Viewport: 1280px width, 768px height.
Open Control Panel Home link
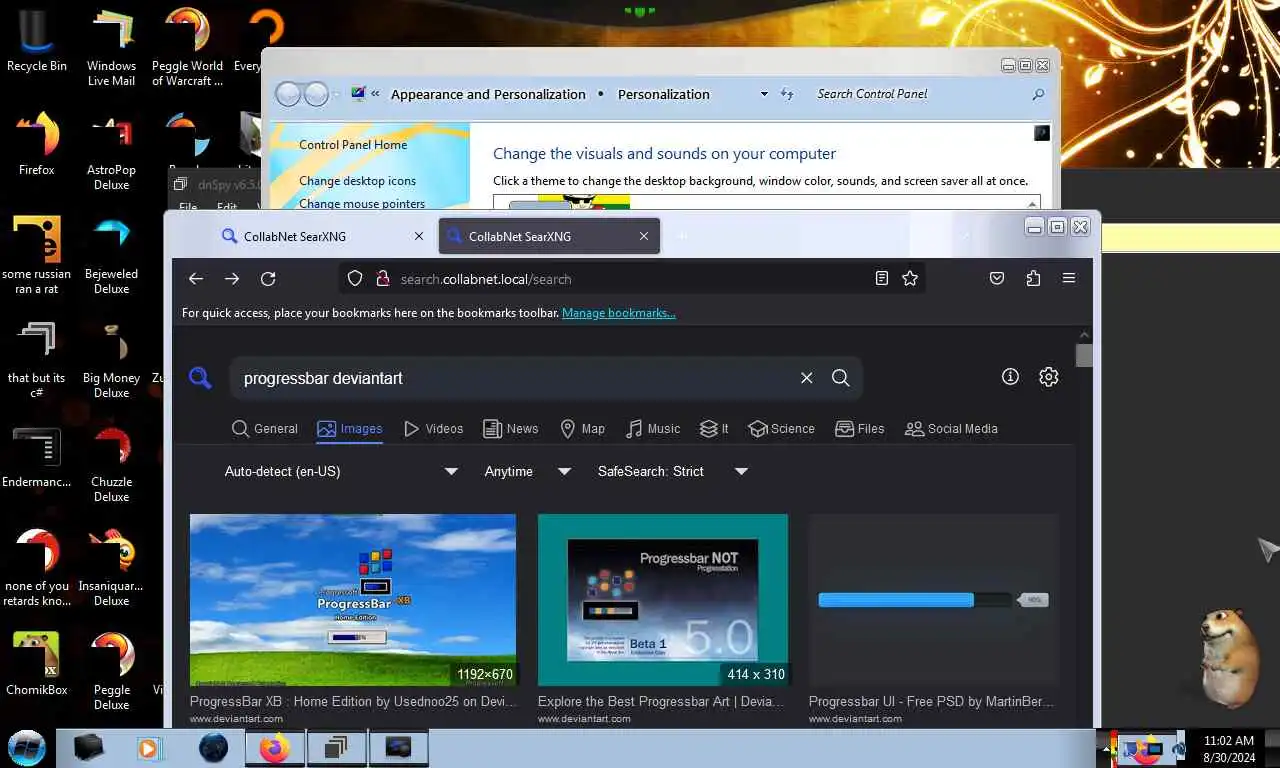353,145
